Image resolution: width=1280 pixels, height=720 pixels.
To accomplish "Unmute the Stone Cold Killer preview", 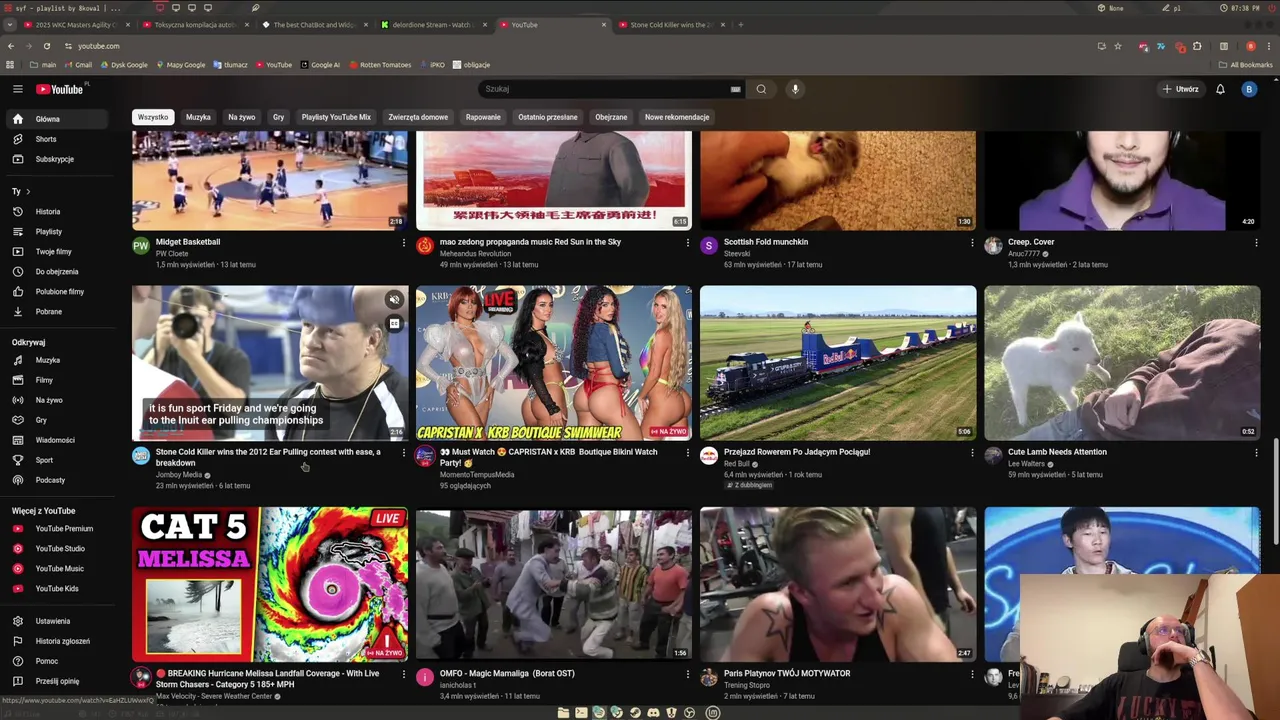I will pos(394,300).
